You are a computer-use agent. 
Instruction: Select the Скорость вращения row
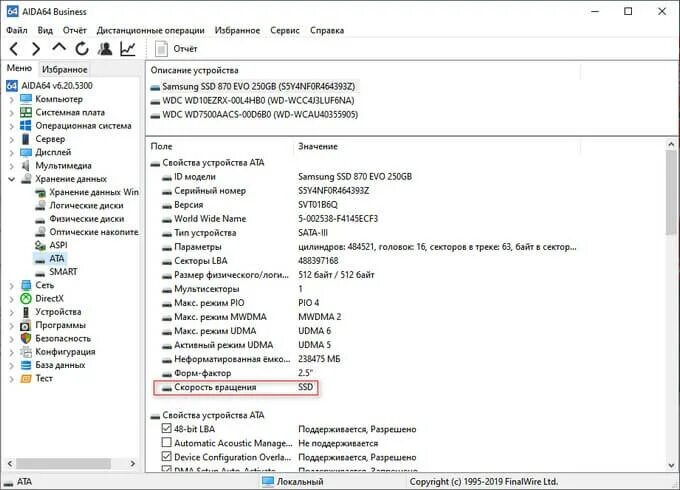236,387
